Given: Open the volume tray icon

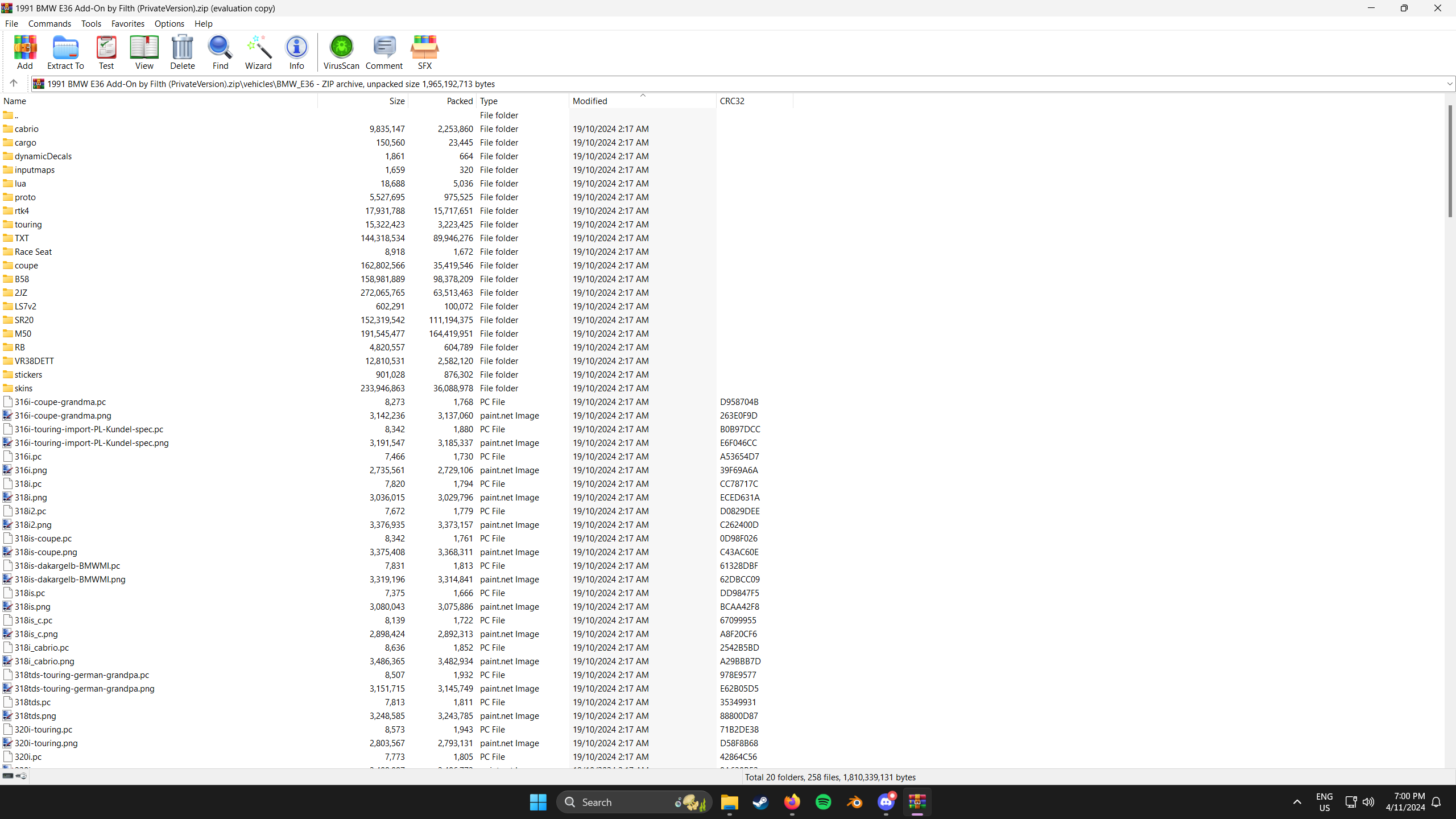Looking at the screenshot, I should [1368, 802].
